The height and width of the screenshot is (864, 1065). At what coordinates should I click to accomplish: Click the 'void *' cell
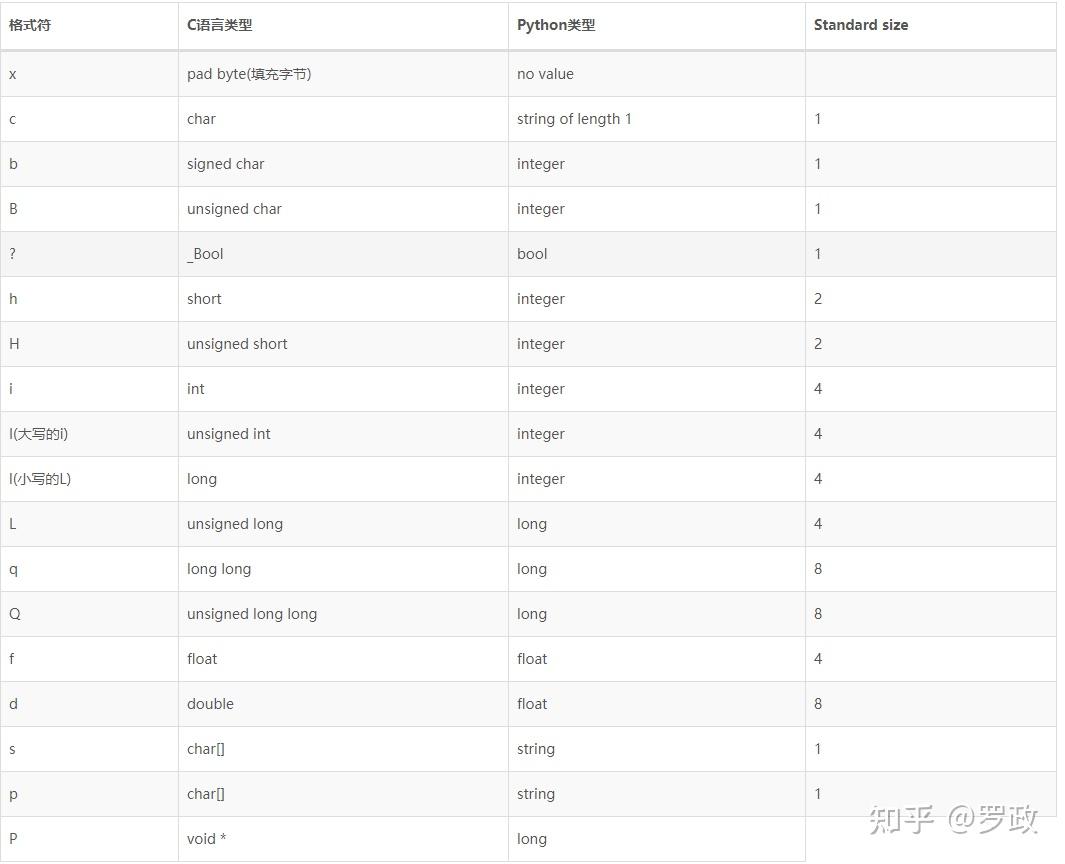pos(206,839)
